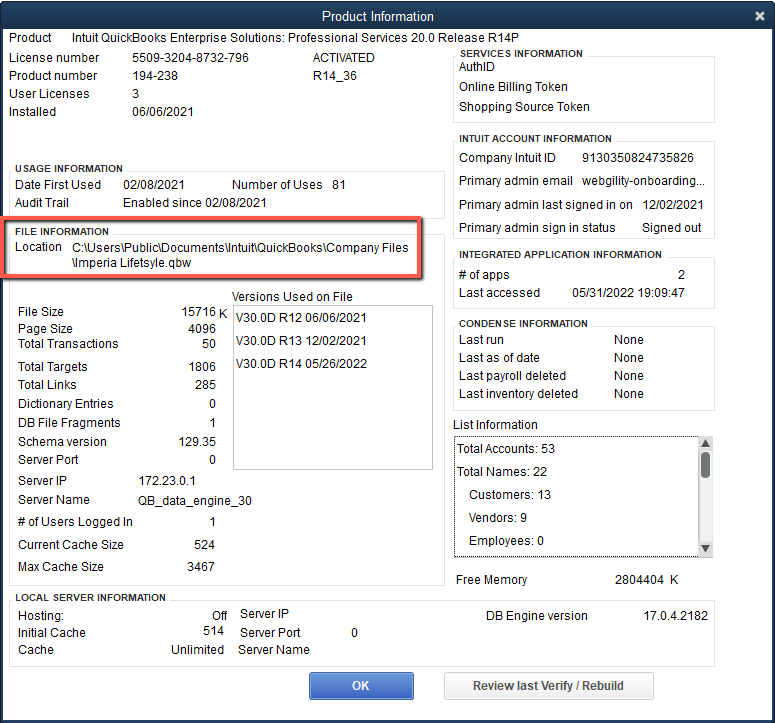Click List Information scroll down arrow
The height and width of the screenshot is (723, 775).
tap(705, 548)
